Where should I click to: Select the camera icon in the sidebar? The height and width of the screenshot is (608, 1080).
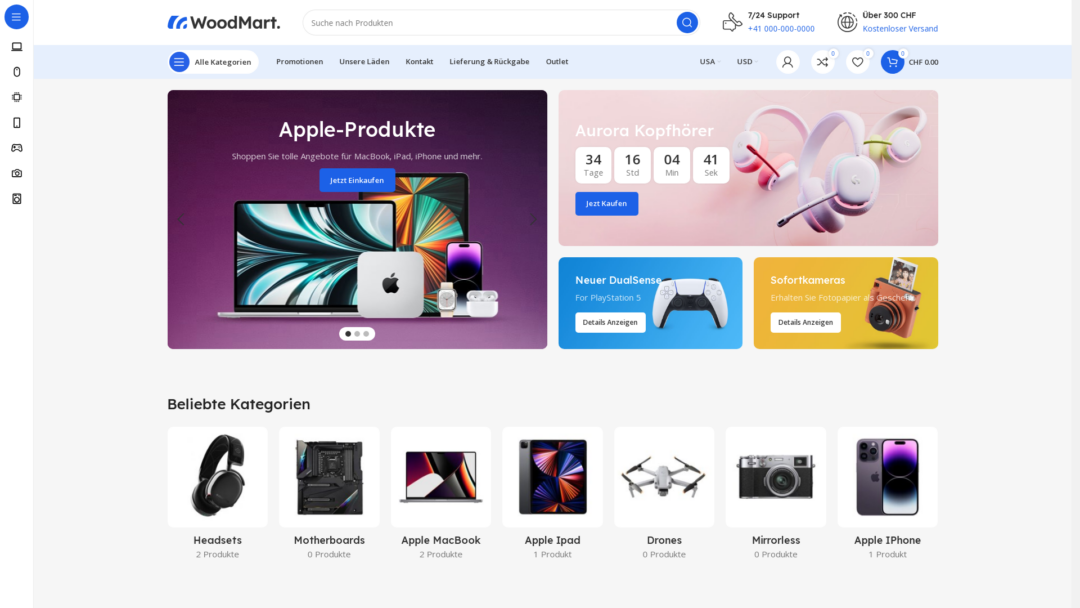pos(17,174)
